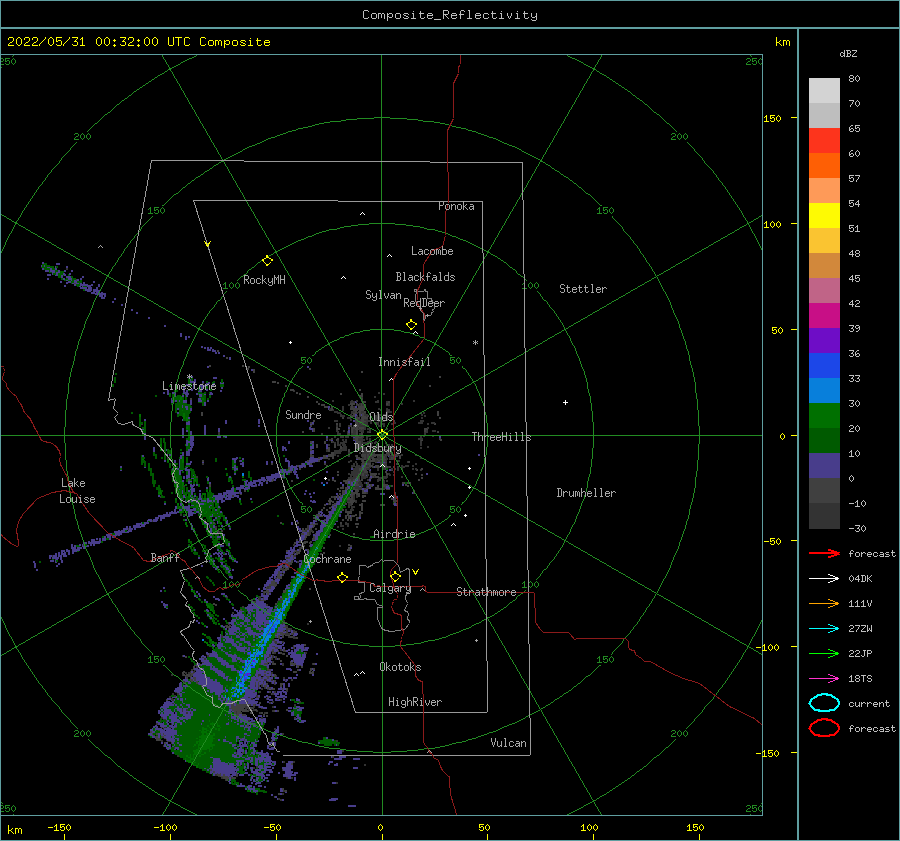Click the -150 tick on bottom axis
Viewport: 900px width, 841px height.
pyautogui.click(x=60, y=827)
